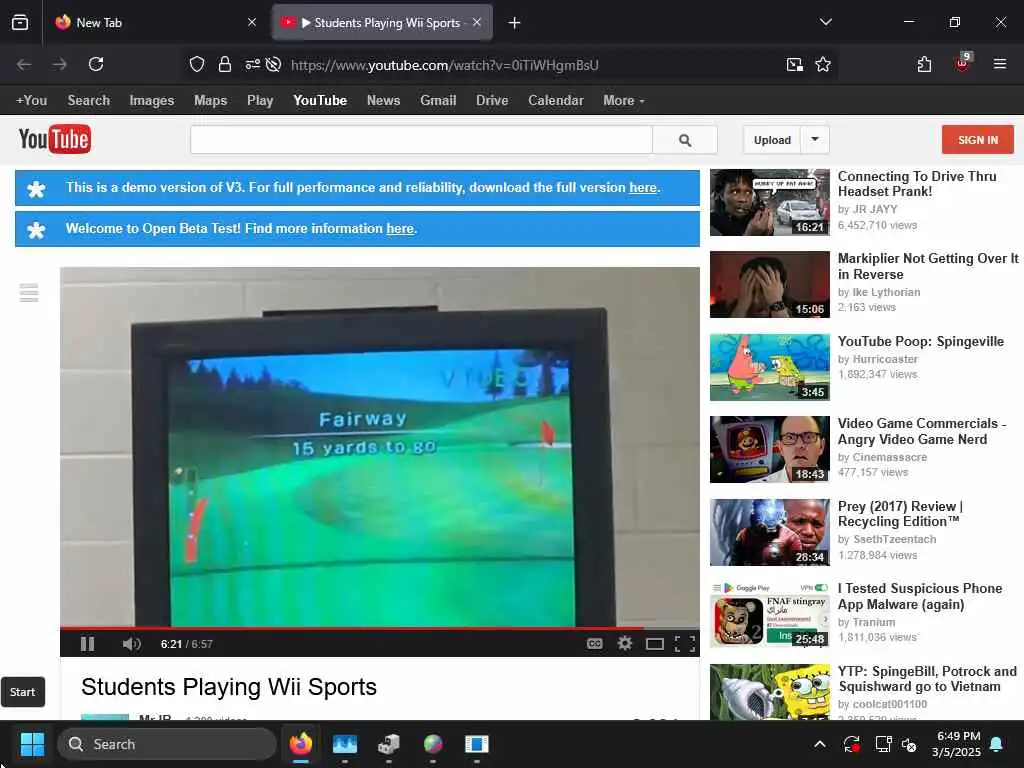Open Play in the Google bar
Viewport: 1024px width, 768px height.
click(260, 101)
